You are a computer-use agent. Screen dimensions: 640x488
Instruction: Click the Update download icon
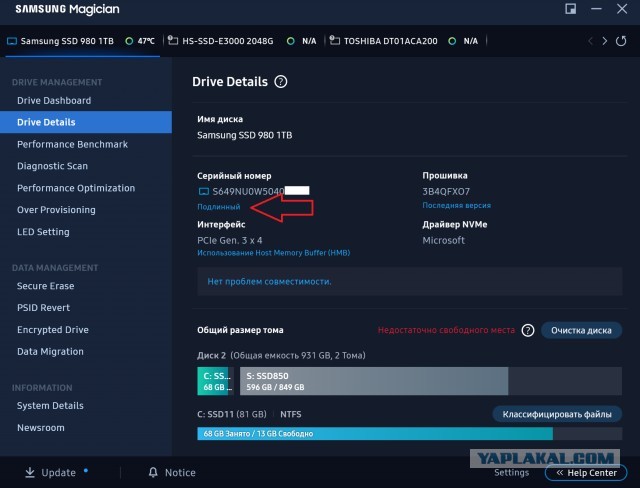click(30, 472)
